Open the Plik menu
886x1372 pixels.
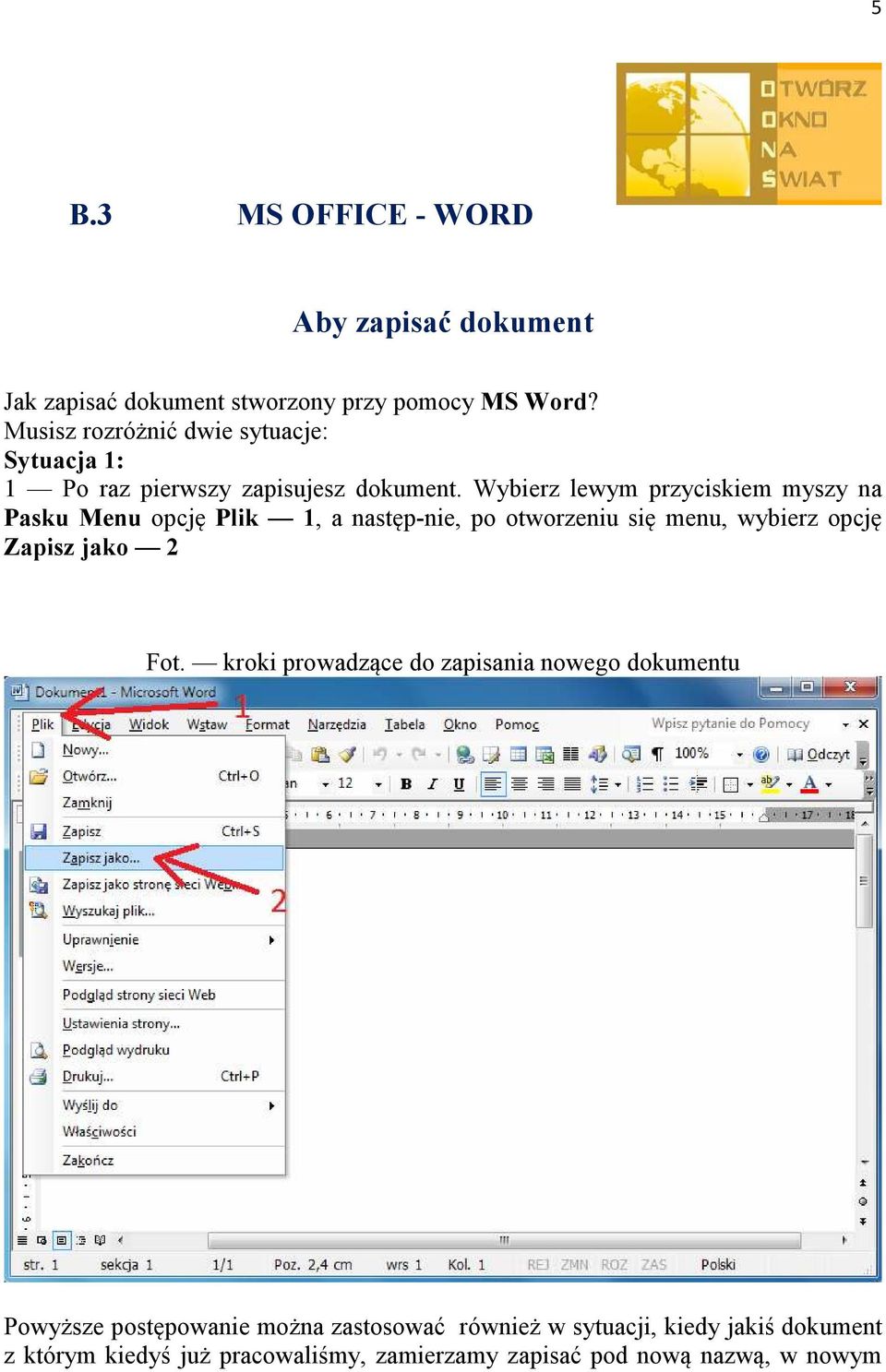pos(42,724)
